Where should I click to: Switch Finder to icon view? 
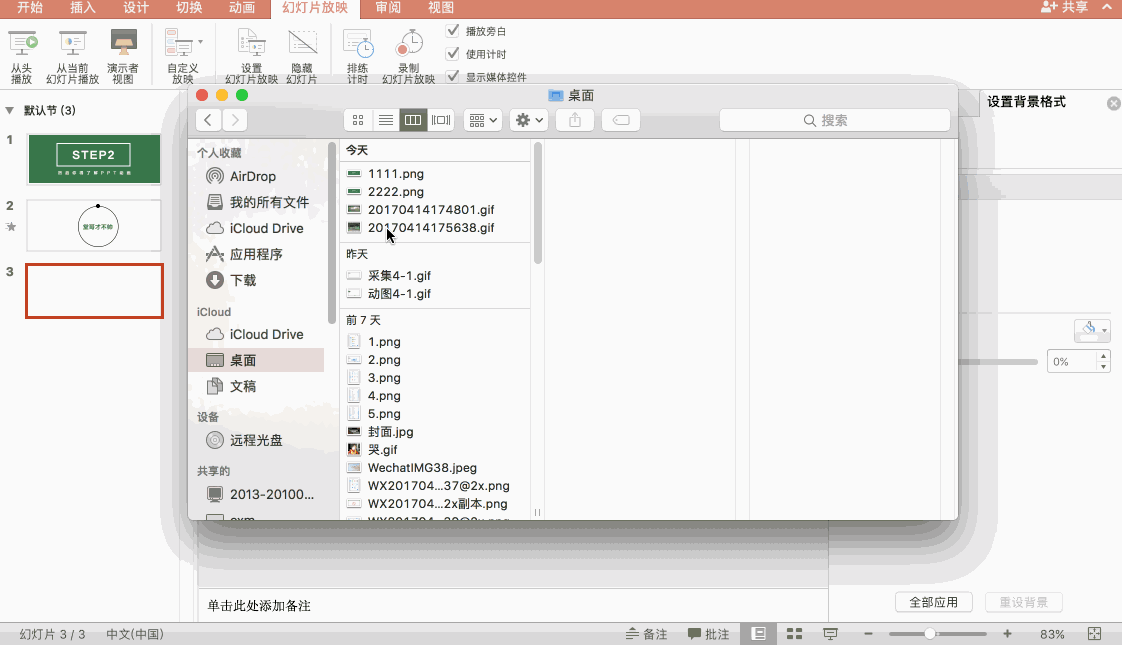[358, 120]
